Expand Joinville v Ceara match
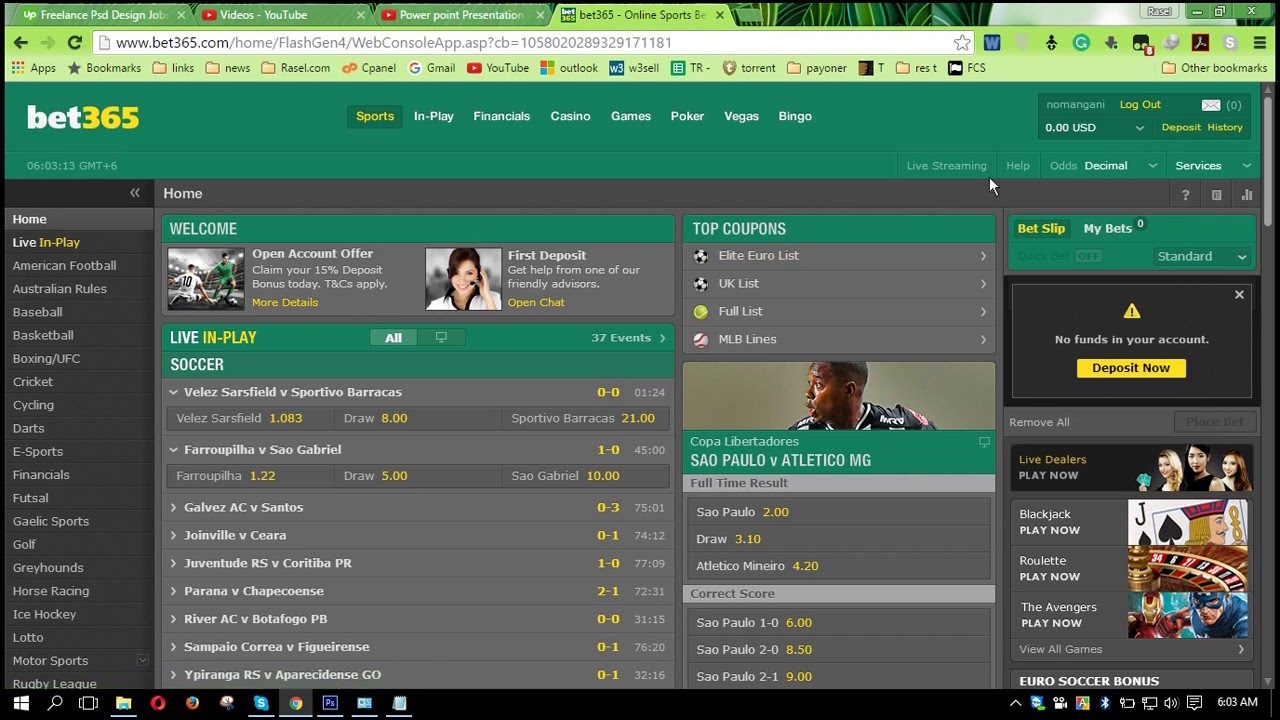 tap(173, 536)
